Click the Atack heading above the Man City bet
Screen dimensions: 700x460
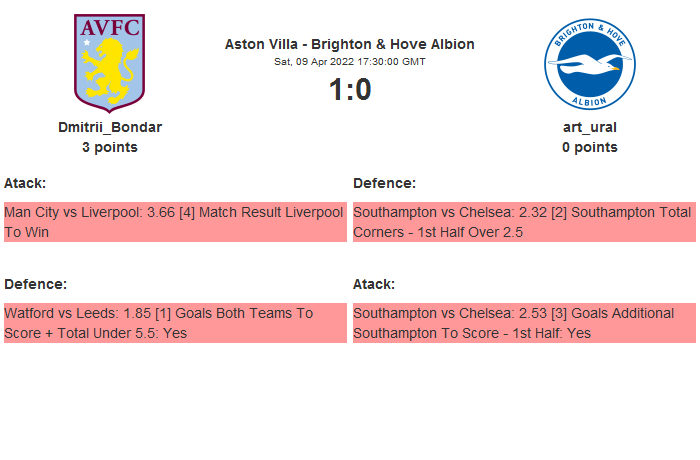[x=25, y=183]
